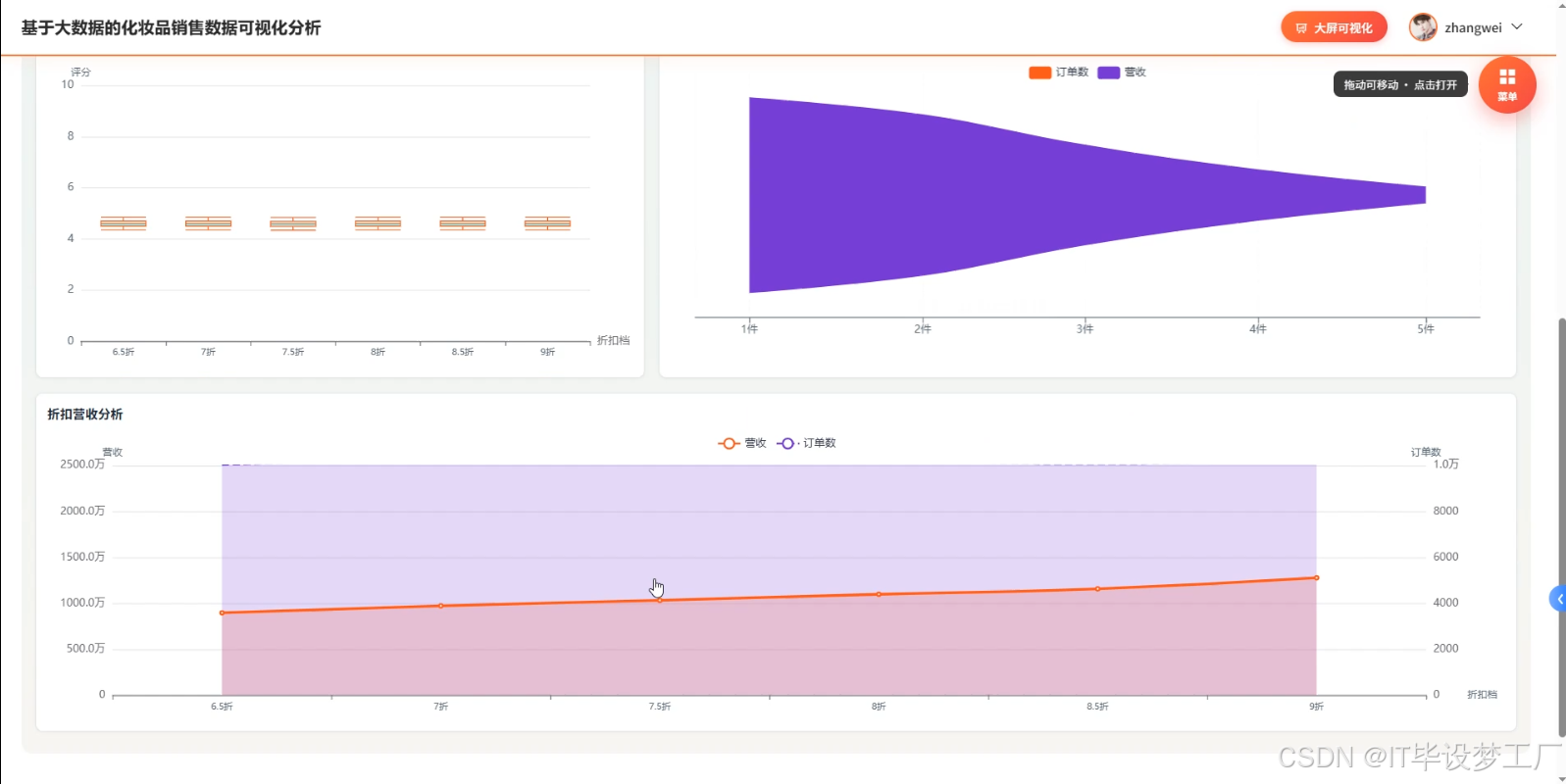Viewport: 1566px width, 784px height.
Task: Click the revenue line point at 8.5折
Action: click(1097, 589)
